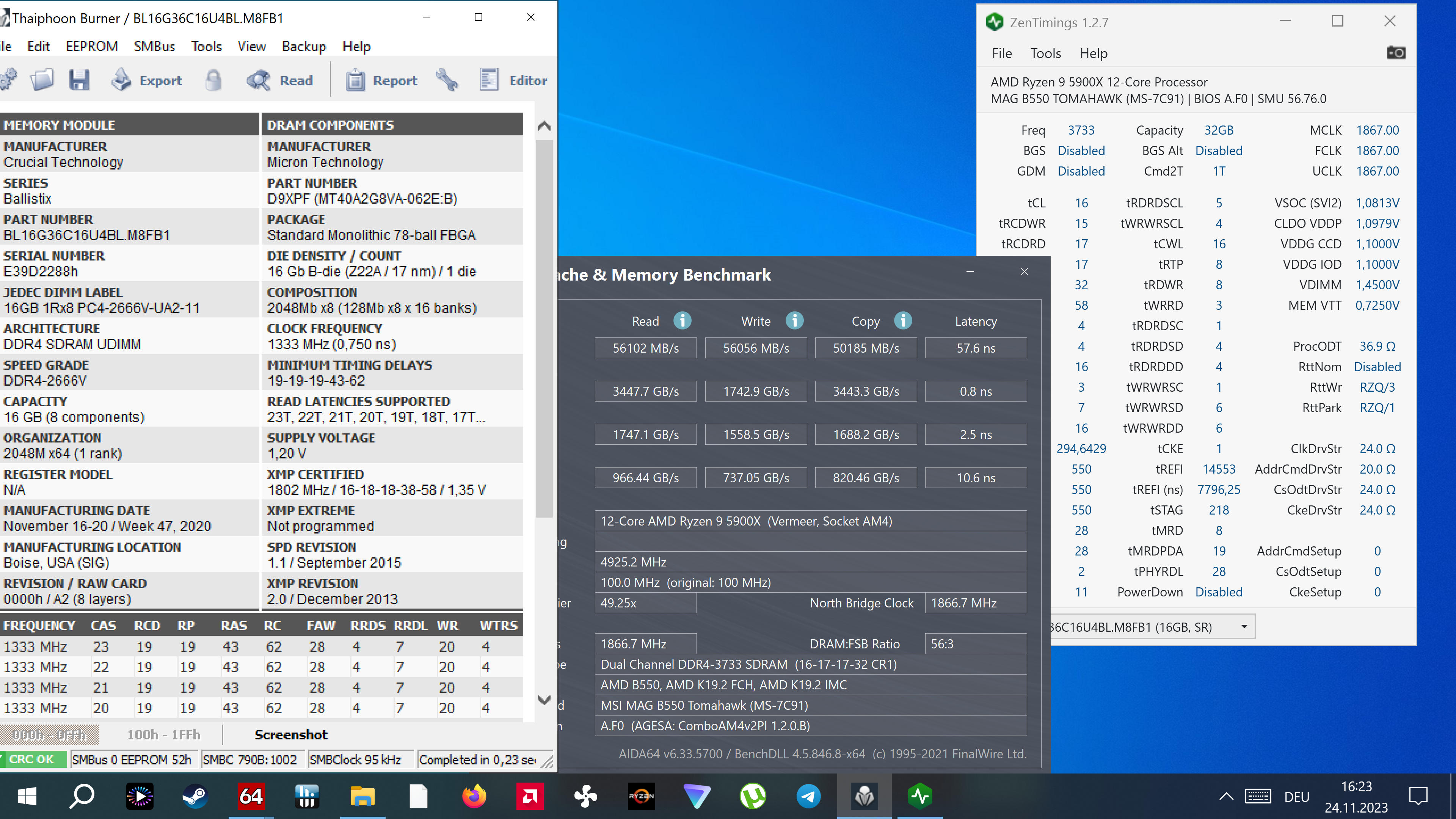Click the info icon next to Copy
The width and height of the screenshot is (1456, 819).
coord(903,320)
